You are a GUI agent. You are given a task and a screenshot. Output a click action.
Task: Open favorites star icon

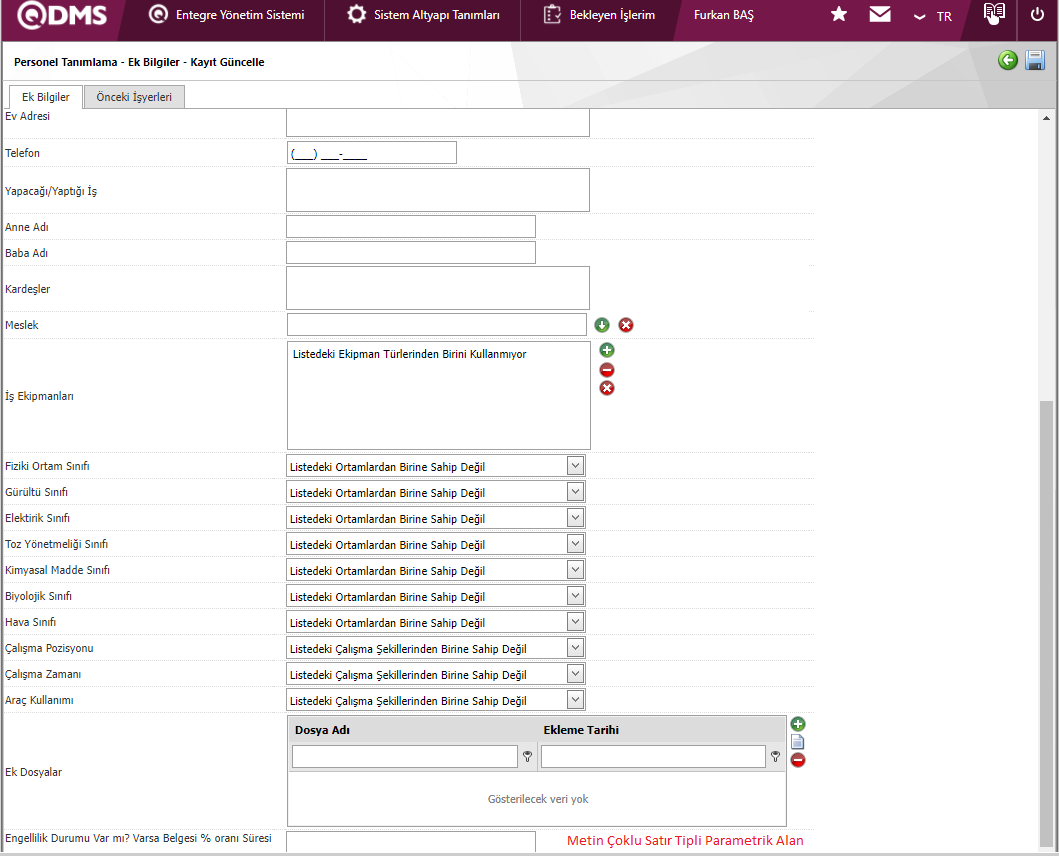coord(839,14)
